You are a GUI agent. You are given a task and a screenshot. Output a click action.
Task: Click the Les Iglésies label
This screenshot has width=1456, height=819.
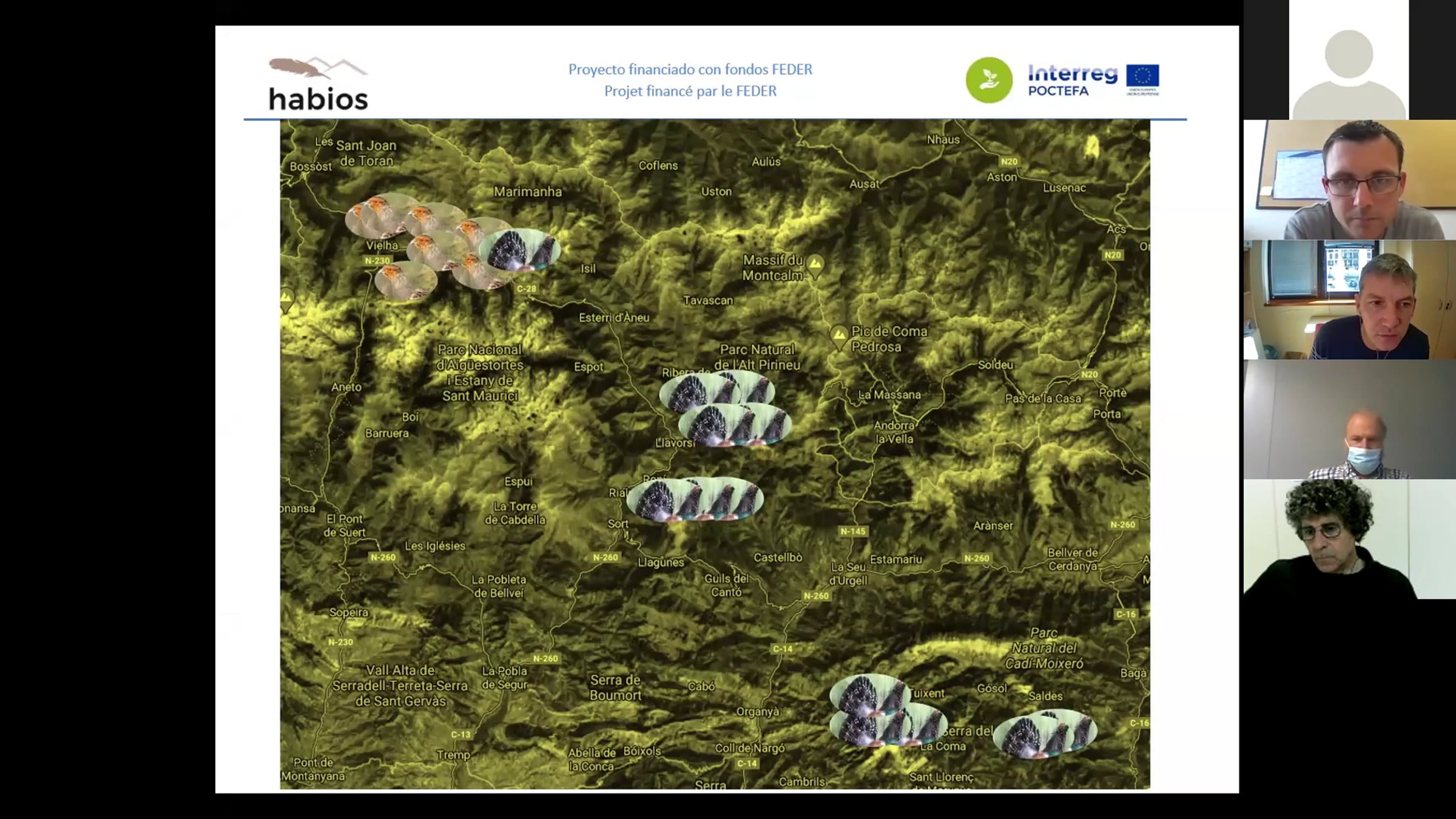(435, 545)
